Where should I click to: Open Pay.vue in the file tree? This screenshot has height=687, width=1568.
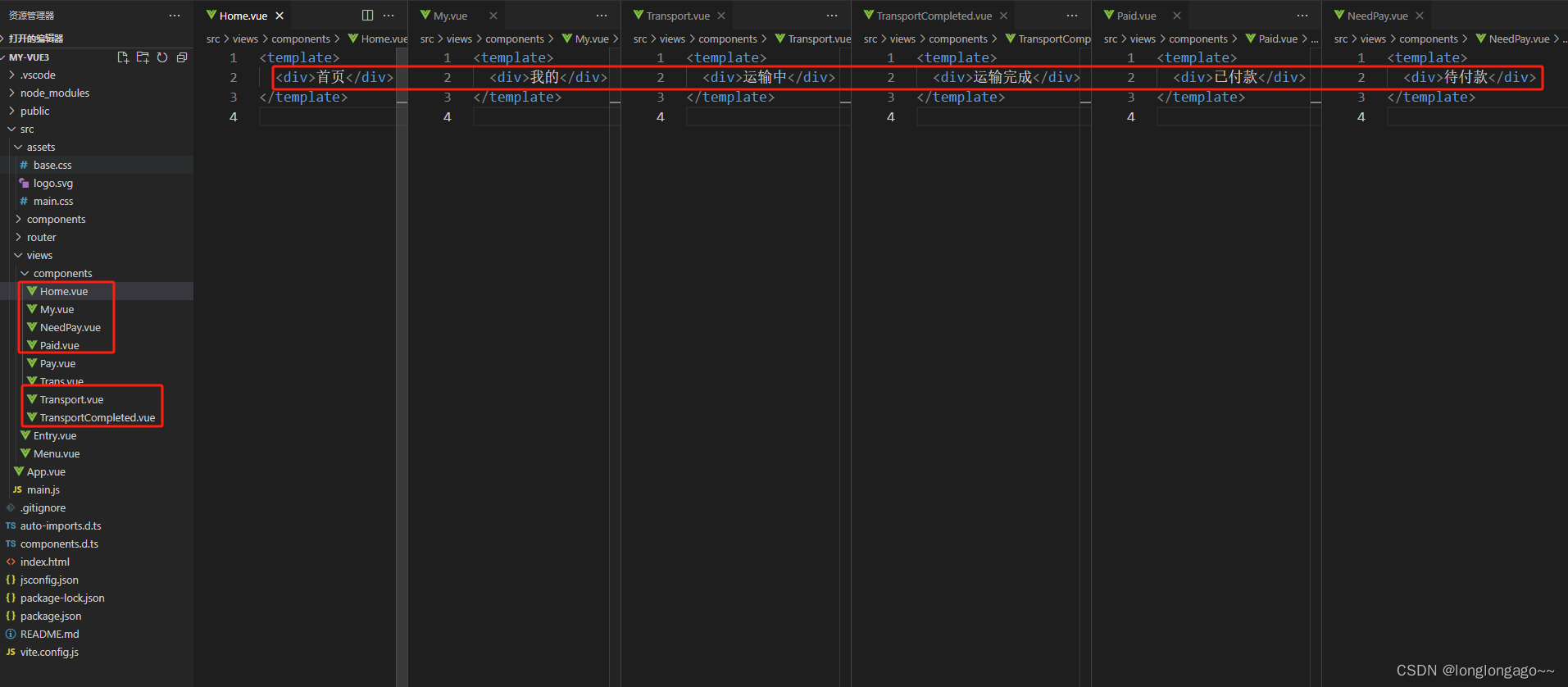click(97, 363)
